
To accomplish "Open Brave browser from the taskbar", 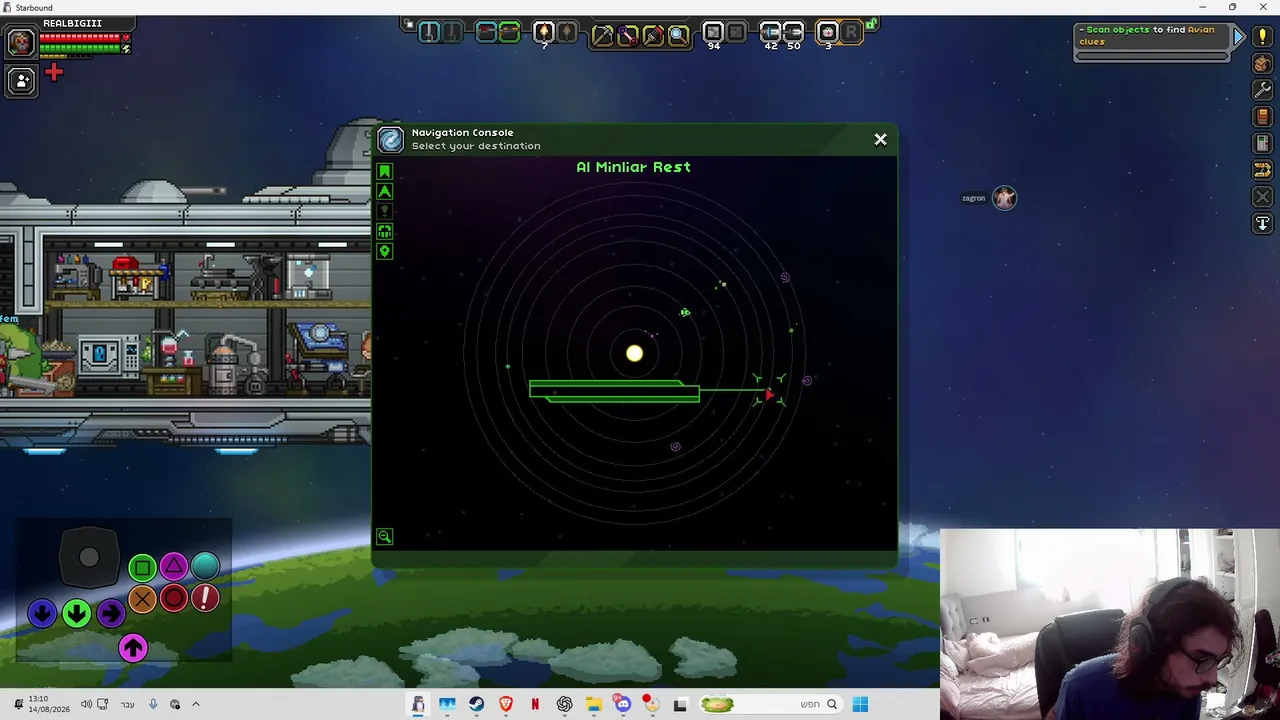I will coord(506,704).
